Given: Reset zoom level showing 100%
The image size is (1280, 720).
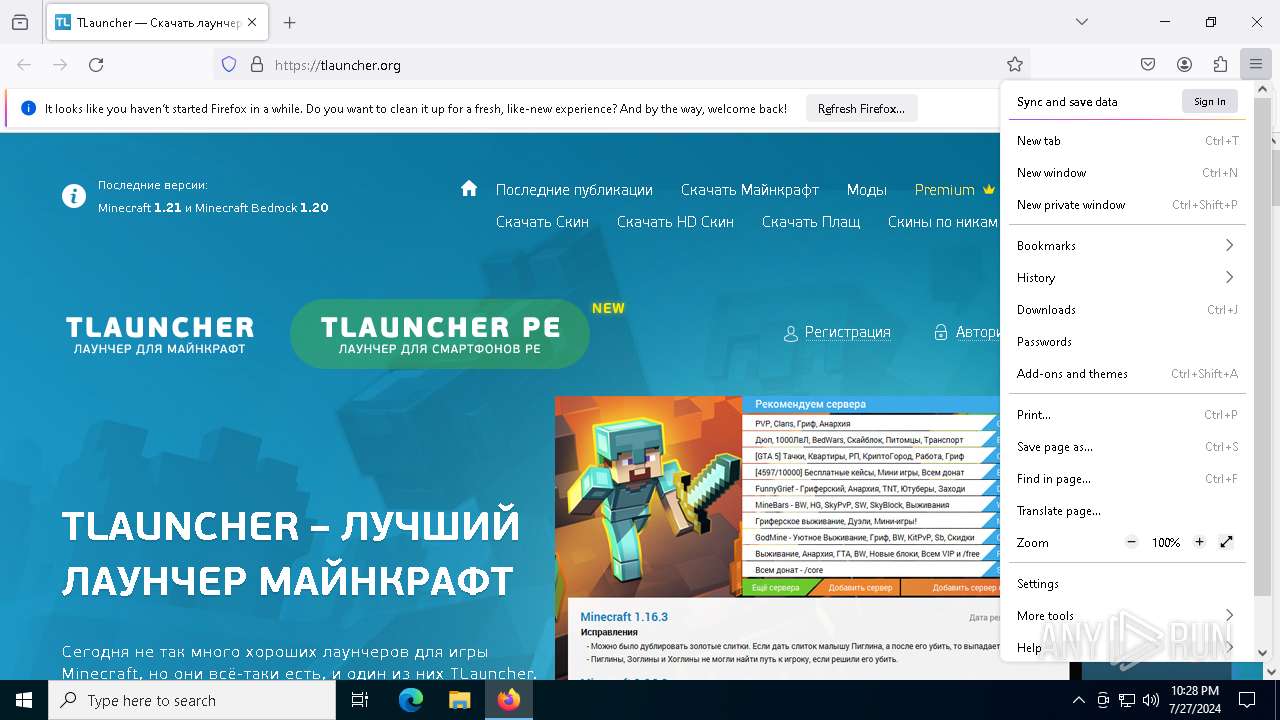Looking at the screenshot, I should point(1166,543).
